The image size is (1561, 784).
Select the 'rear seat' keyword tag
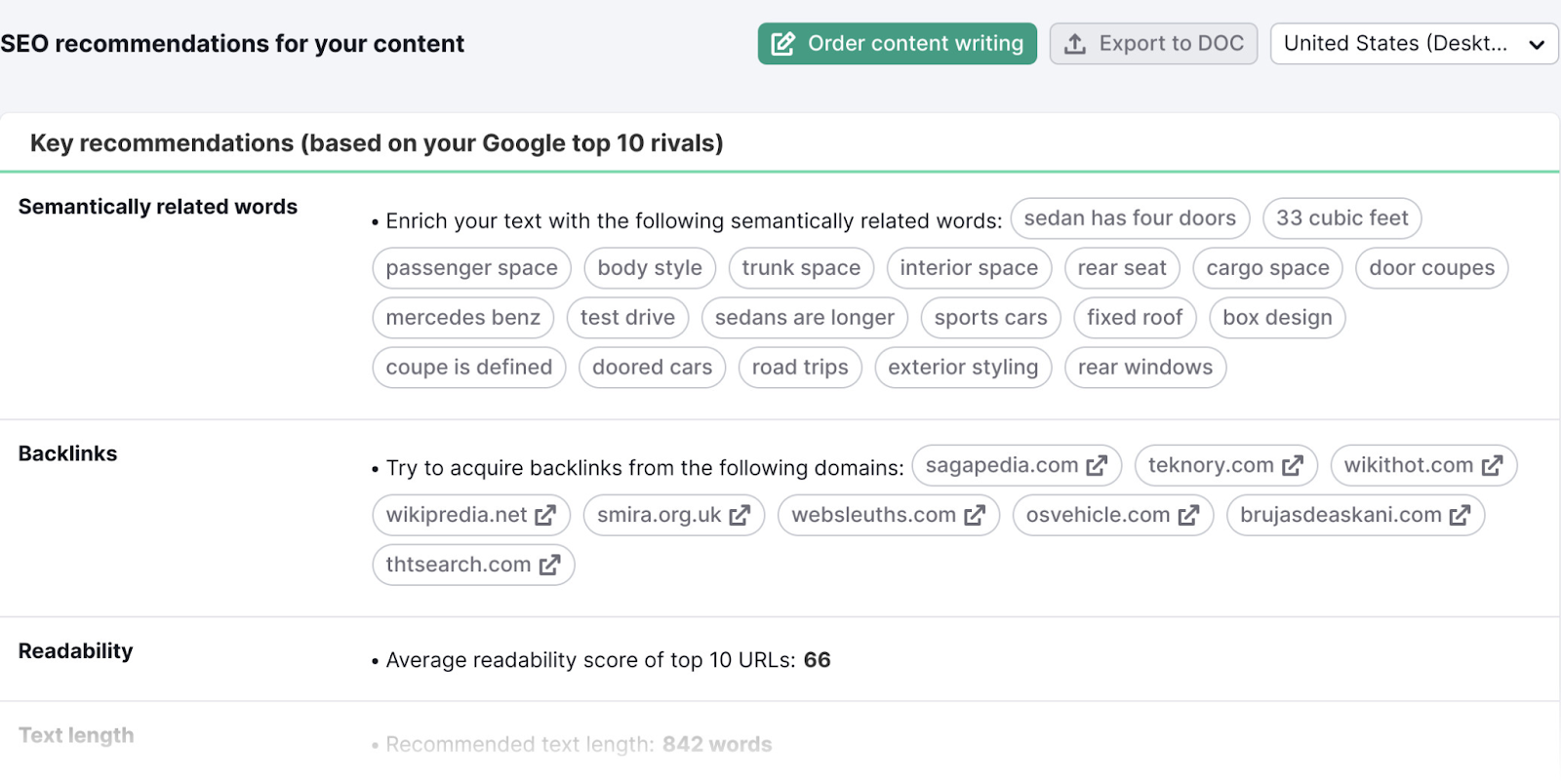coord(1122,268)
